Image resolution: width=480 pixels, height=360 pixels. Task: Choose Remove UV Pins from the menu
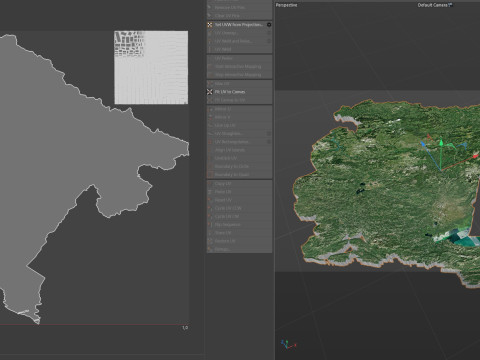[x=239, y=7]
